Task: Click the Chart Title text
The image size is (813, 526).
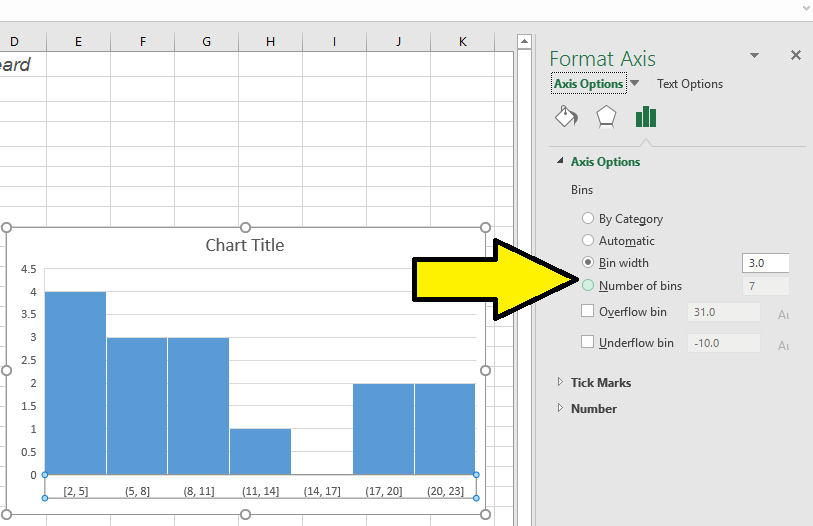Action: coord(245,245)
